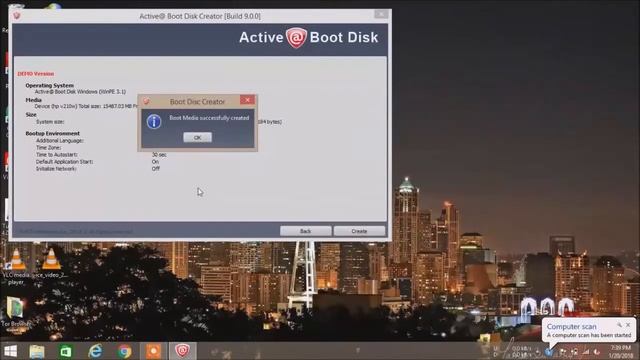Start building with the Create button
640x360 pixels.
[359, 231]
